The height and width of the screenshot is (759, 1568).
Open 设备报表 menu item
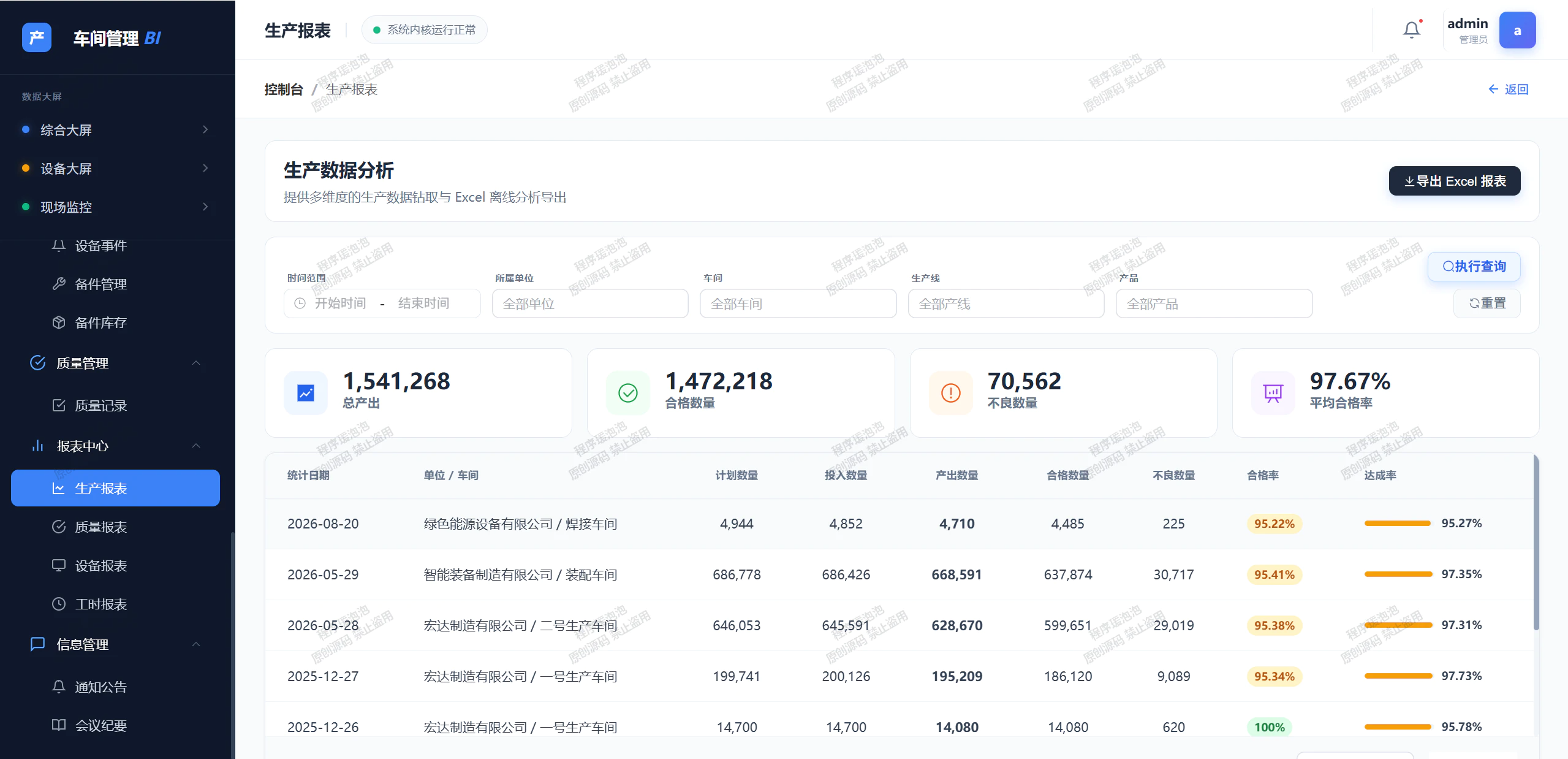tap(115, 565)
